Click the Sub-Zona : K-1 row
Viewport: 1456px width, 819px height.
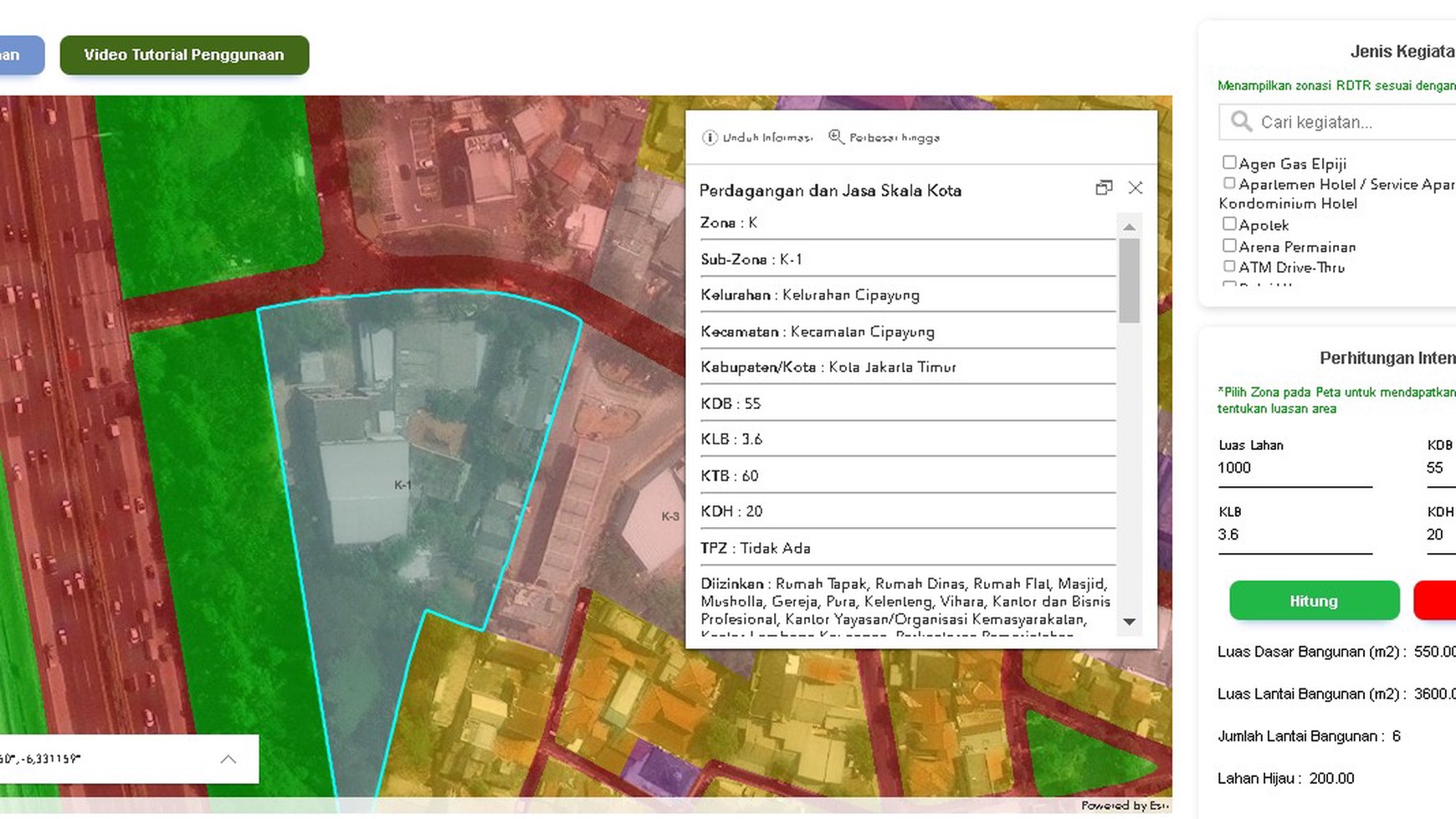(x=908, y=259)
